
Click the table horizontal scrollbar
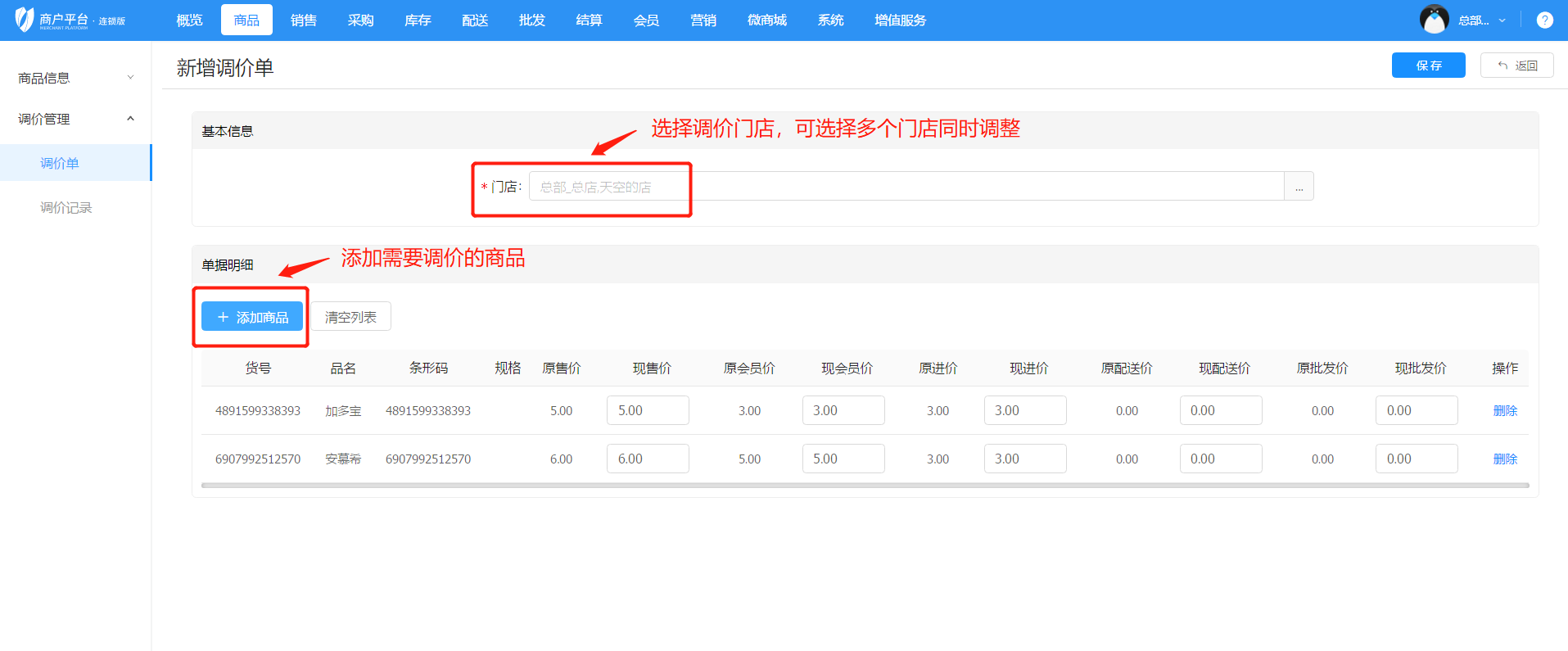click(x=865, y=486)
